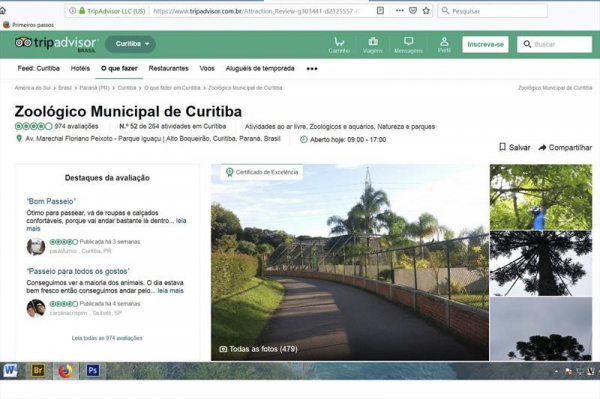Open the peacock photo thumbnail
Viewport: 600px width, 399px height.
point(541,197)
